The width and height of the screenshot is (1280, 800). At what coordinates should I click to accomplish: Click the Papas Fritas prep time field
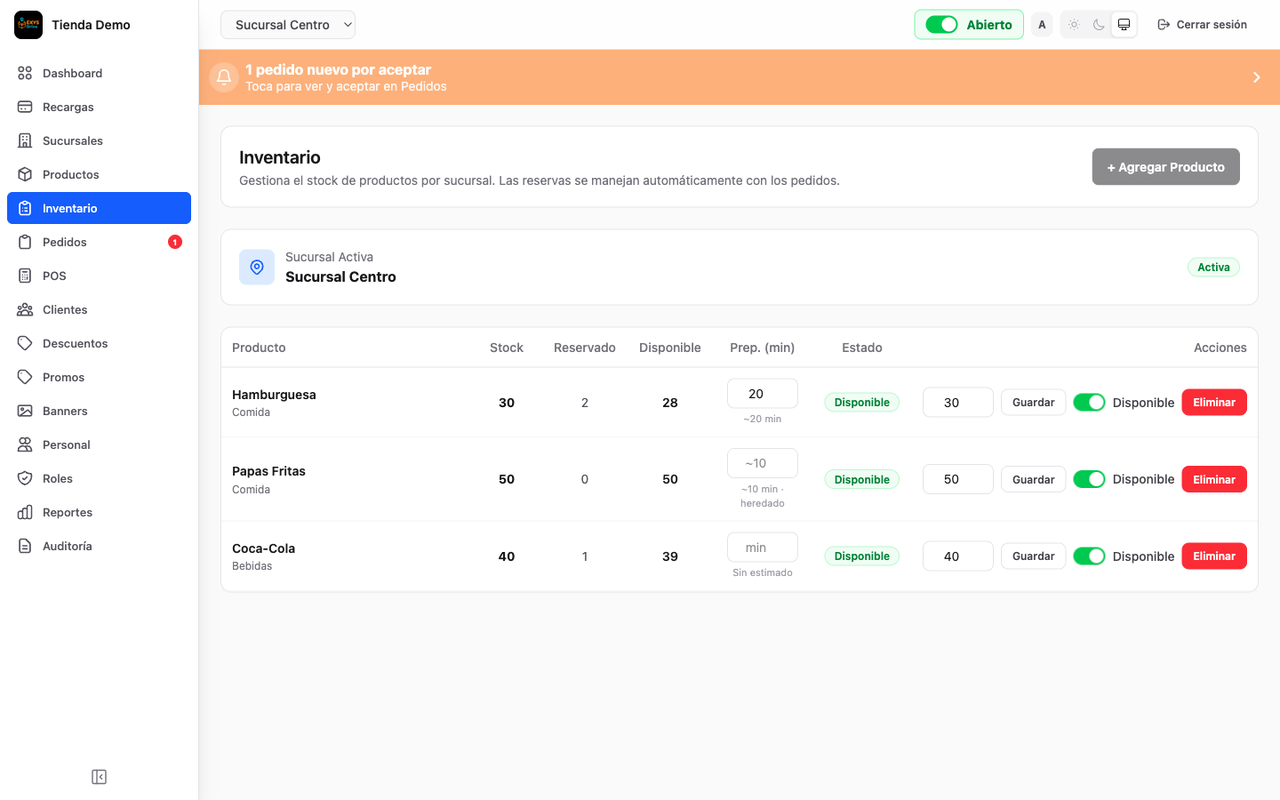(762, 463)
